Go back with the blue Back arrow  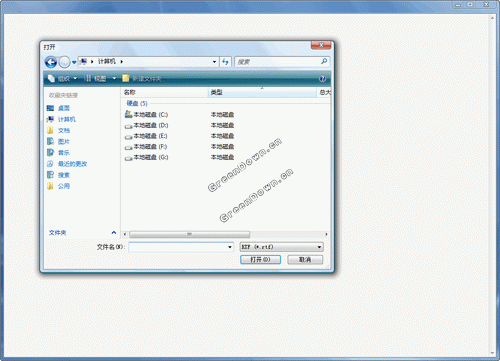[x=51, y=62]
